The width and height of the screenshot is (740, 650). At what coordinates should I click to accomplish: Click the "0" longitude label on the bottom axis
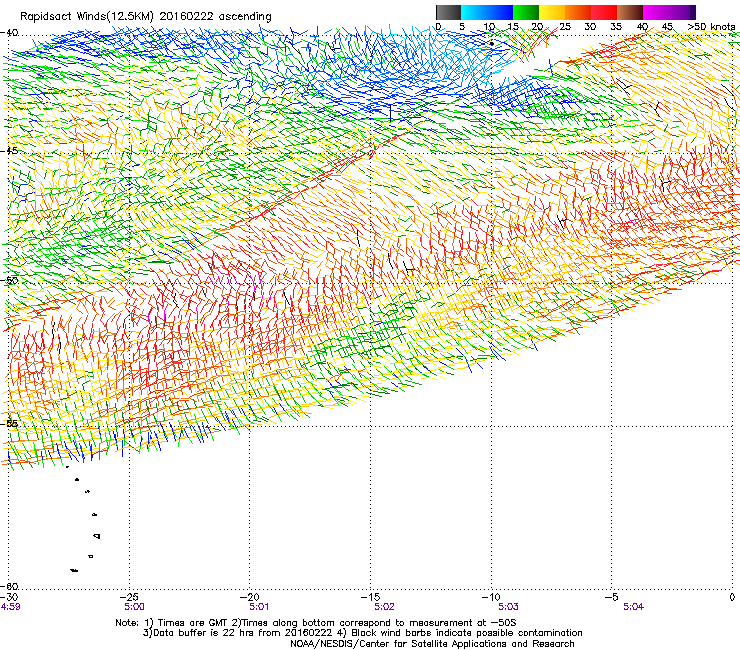tap(732, 597)
